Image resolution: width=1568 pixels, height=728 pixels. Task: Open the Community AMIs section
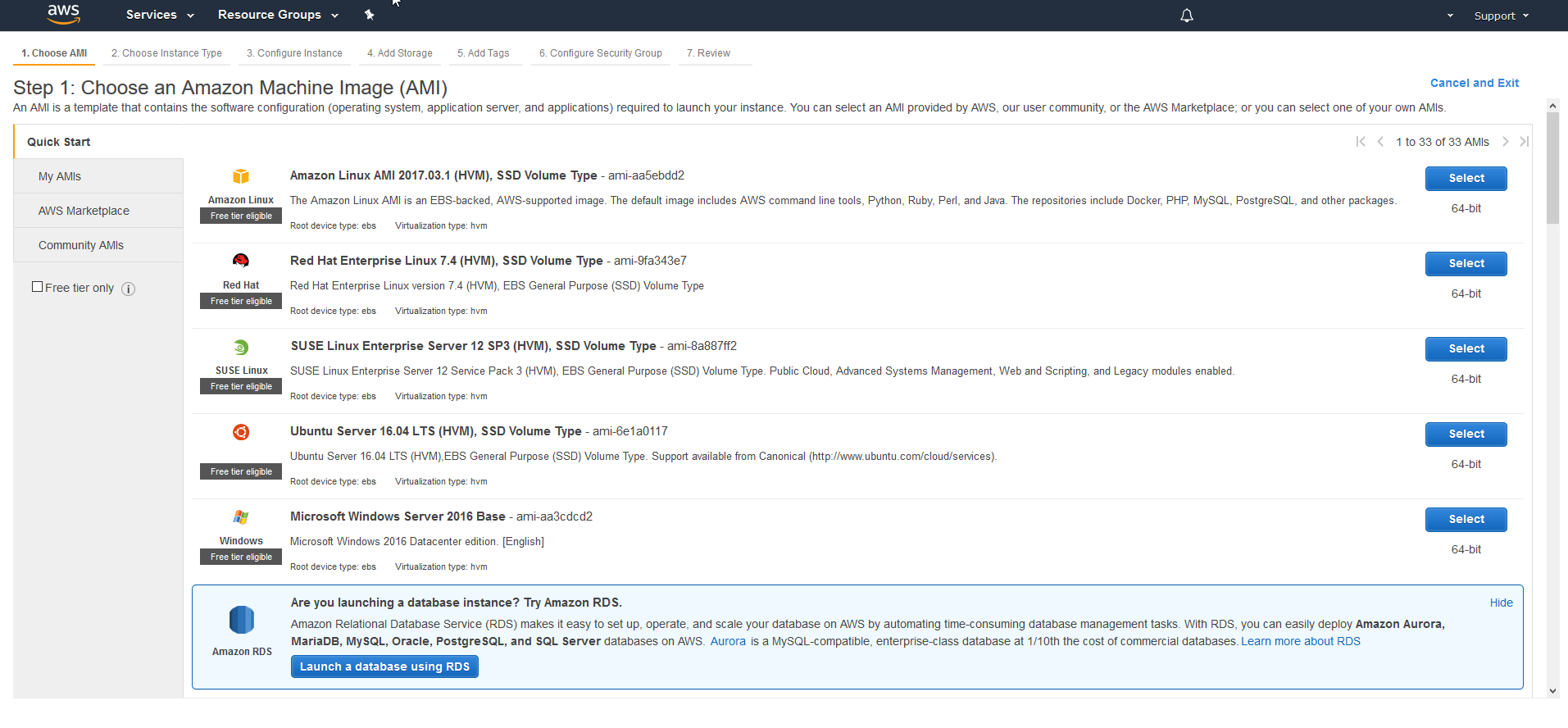[81, 245]
